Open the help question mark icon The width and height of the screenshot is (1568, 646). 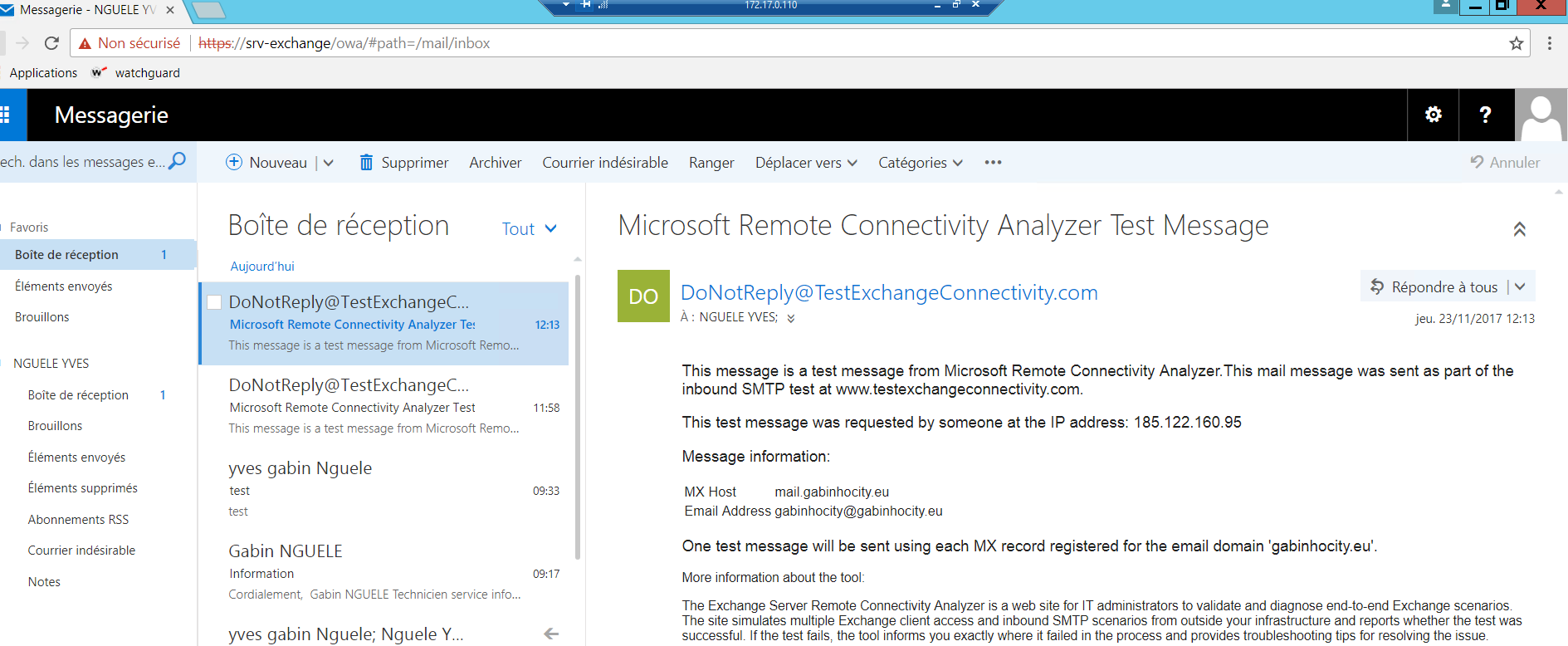coord(1486,115)
